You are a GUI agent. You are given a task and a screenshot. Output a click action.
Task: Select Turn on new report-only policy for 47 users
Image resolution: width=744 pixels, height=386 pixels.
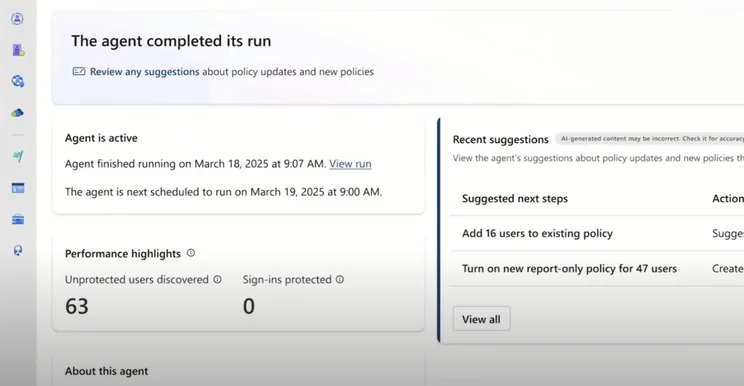point(597,268)
